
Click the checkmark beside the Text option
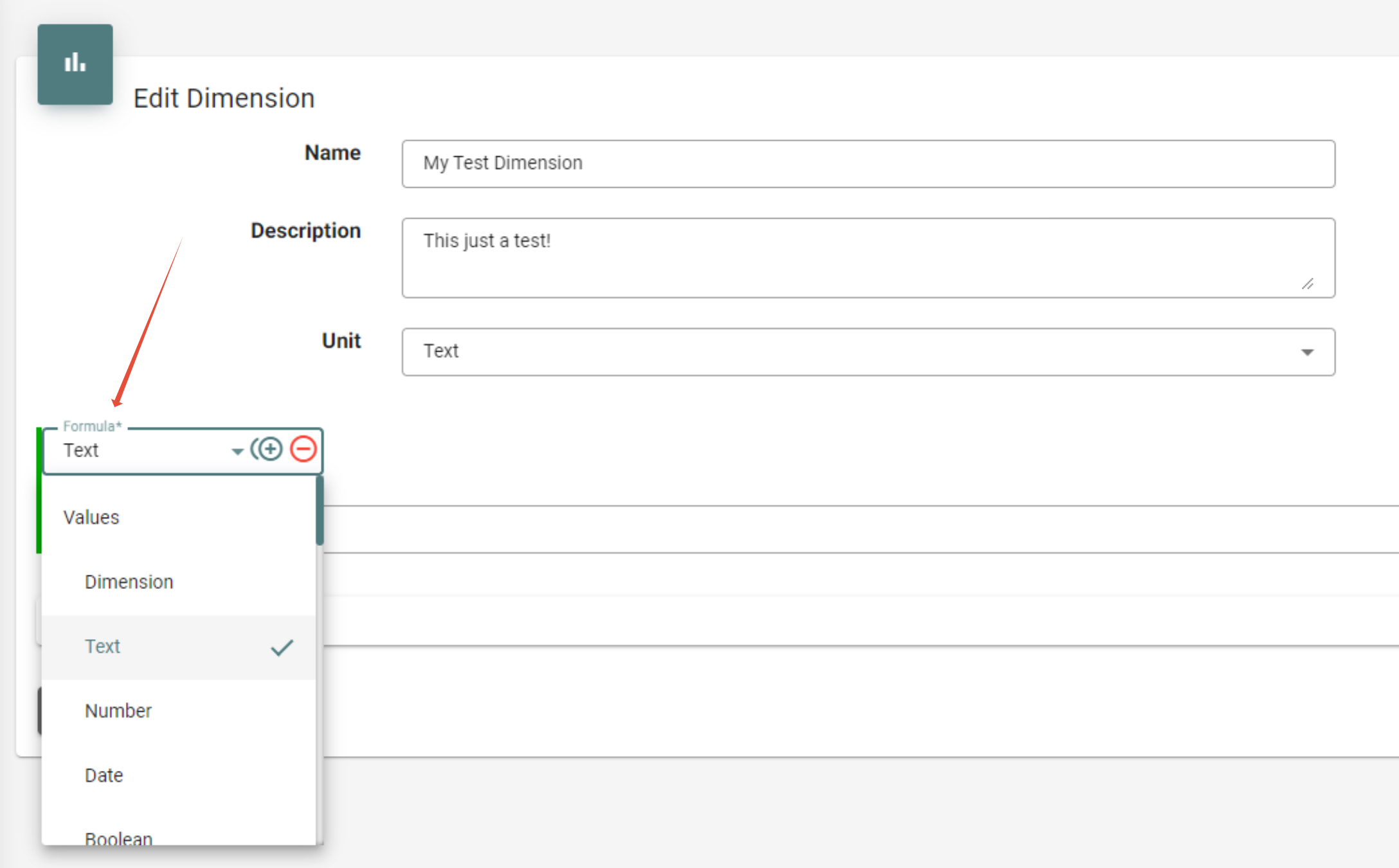tap(282, 647)
